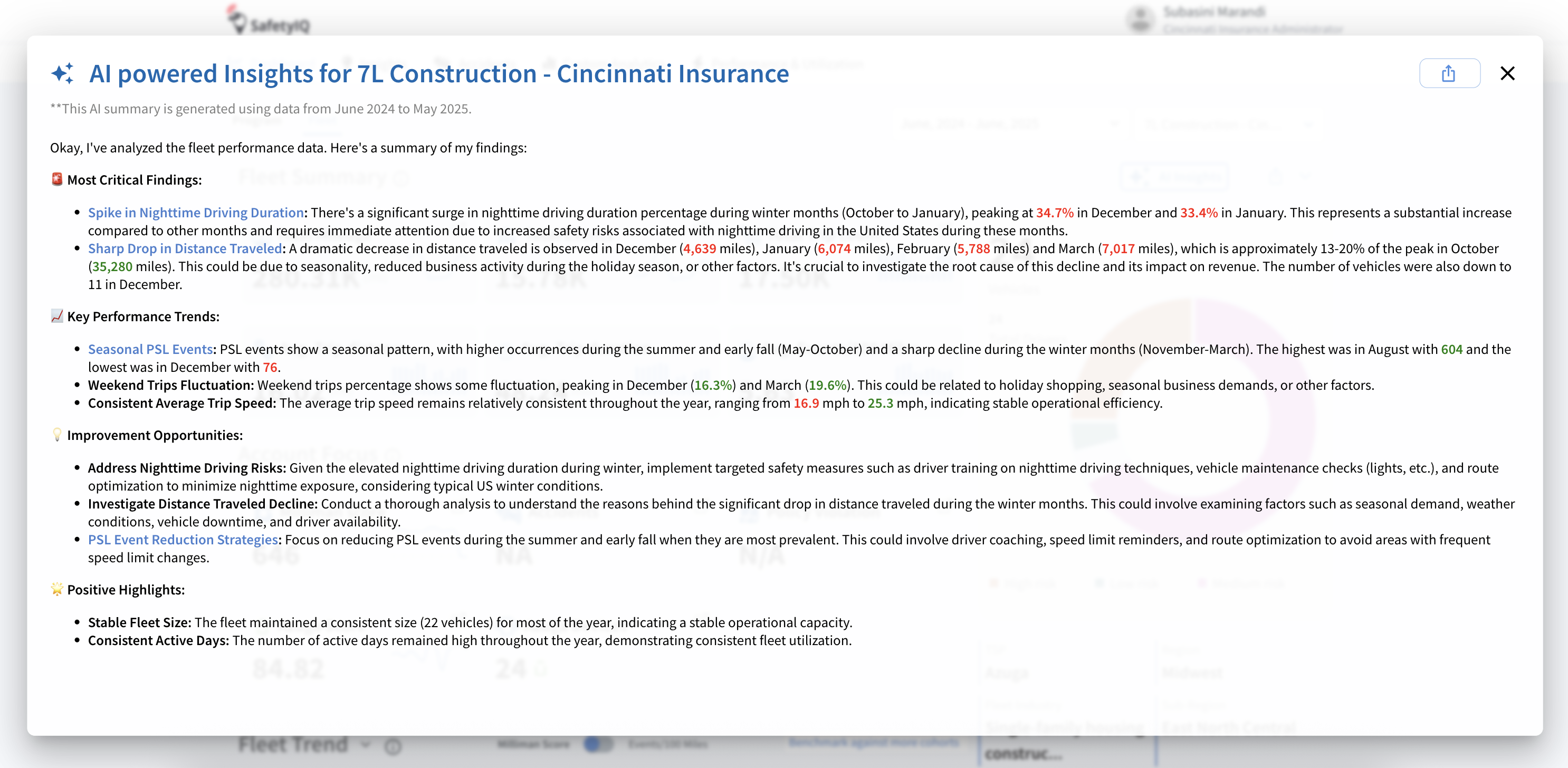Open the Spike in Nighttime Driving Duration link
1568x768 pixels.
pos(195,213)
